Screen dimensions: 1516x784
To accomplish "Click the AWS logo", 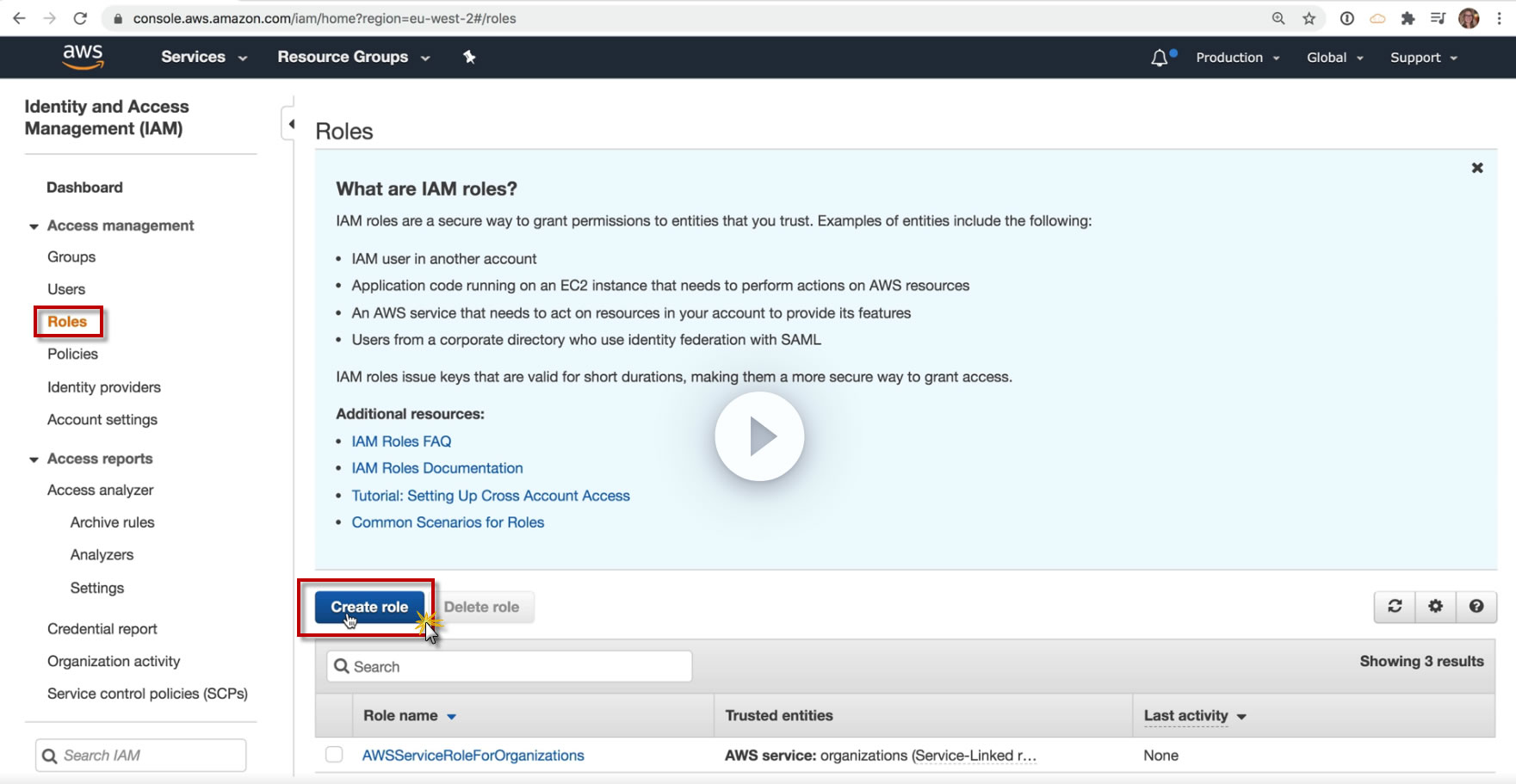I will pyautogui.click(x=83, y=57).
